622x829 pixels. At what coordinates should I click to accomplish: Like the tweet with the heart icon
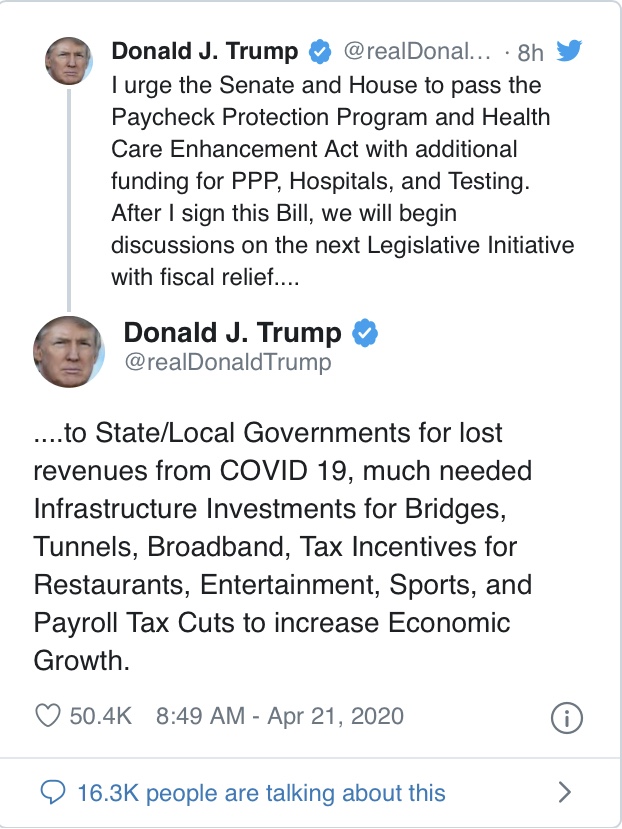pyautogui.click(x=48, y=716)
